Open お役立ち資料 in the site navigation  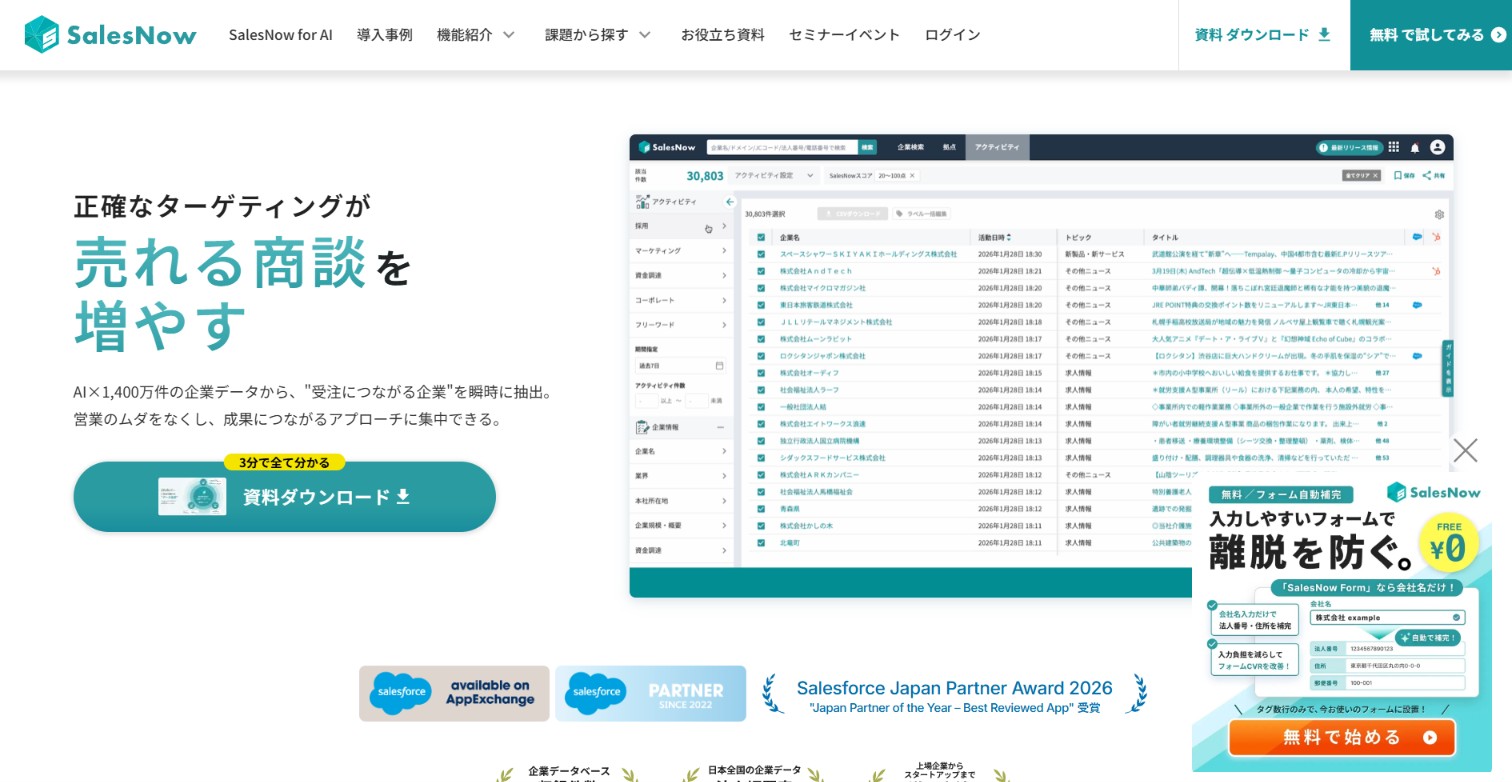723,34
